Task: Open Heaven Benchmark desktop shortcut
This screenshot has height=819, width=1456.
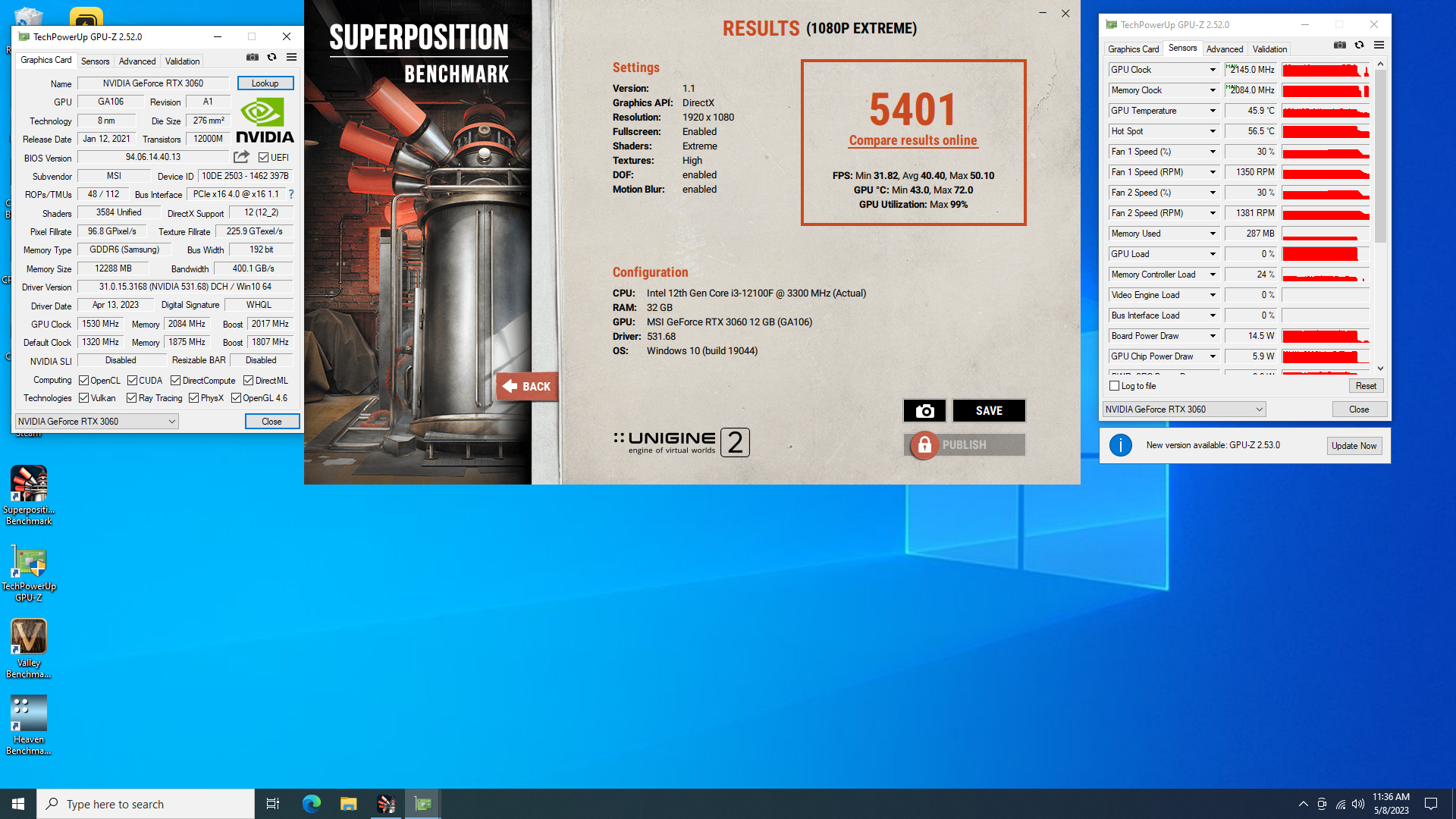Action: coord(29,725)
